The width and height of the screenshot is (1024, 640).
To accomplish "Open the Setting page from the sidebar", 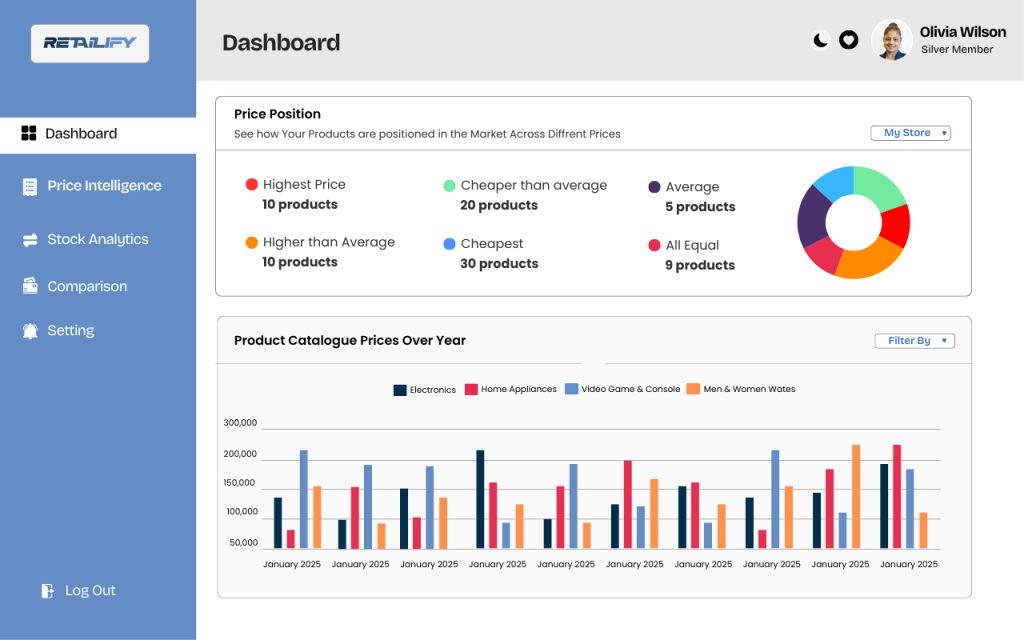I will point(71,331).
